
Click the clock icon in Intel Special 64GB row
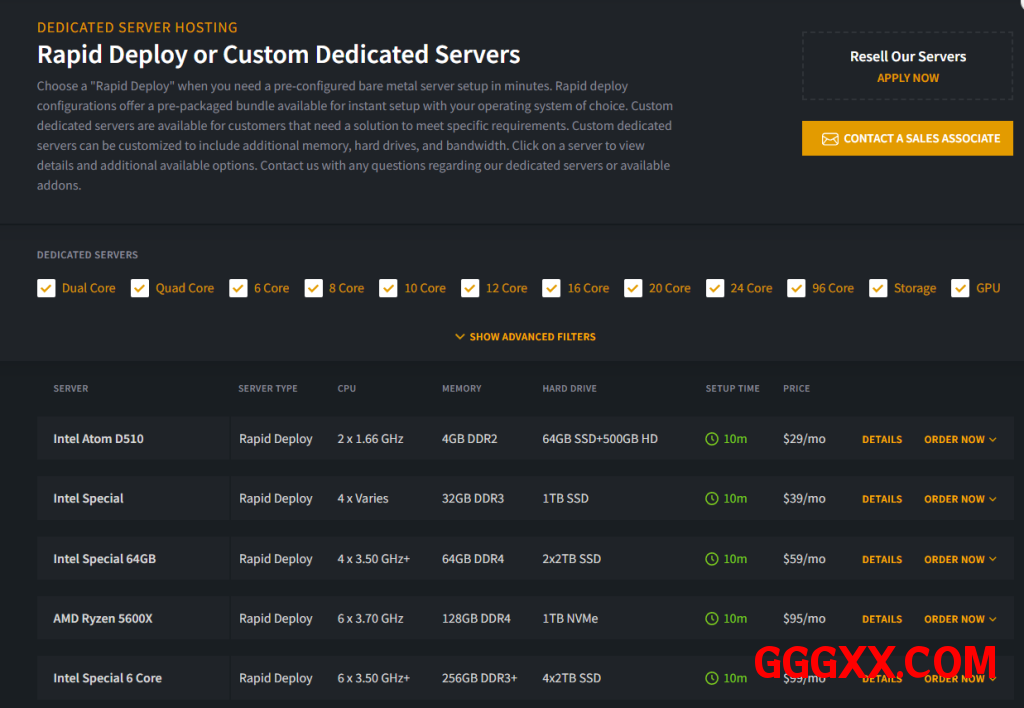pos(712,559)
